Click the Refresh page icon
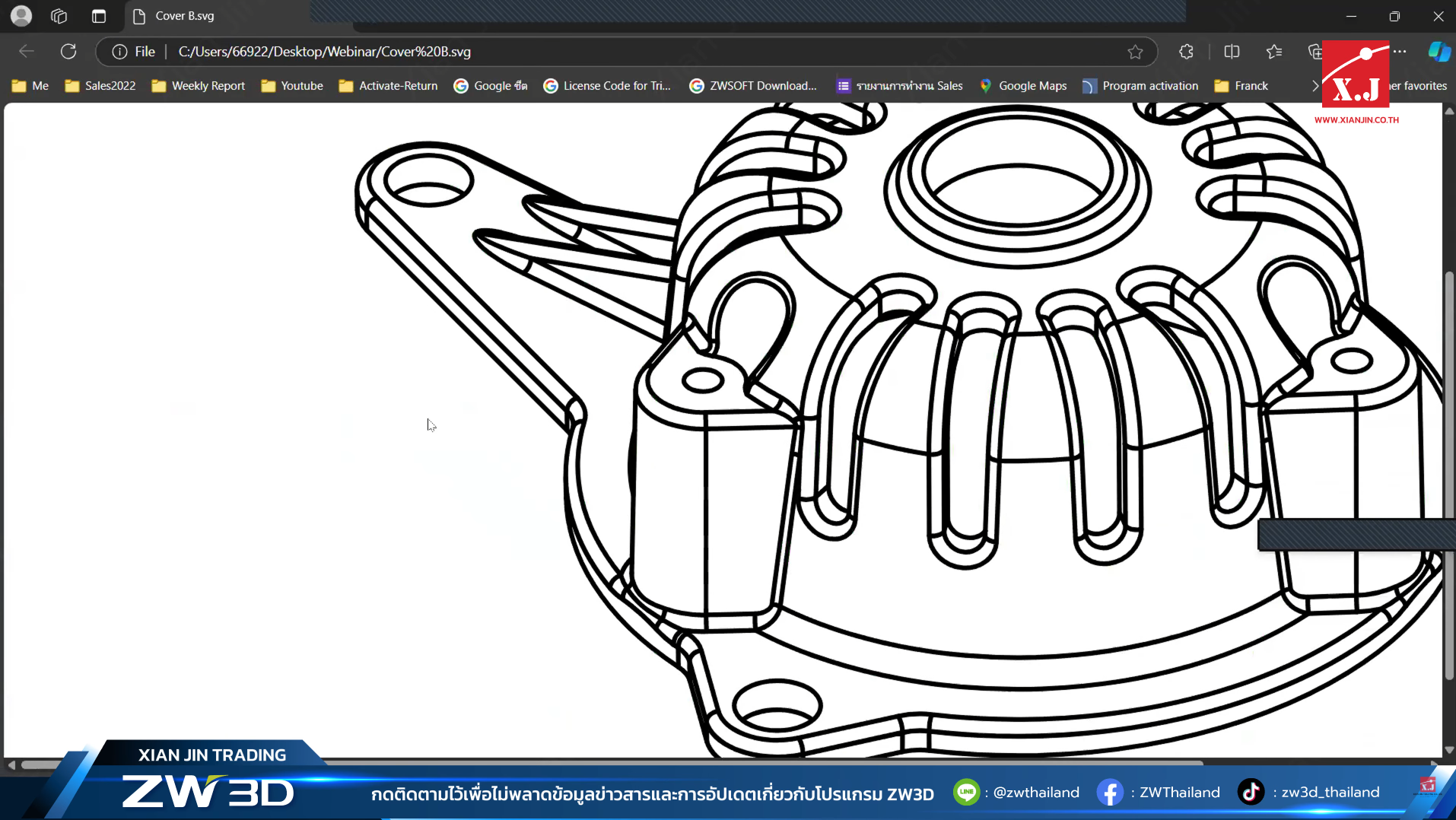This screenshot has width=1456, height=820. [68, 52]
